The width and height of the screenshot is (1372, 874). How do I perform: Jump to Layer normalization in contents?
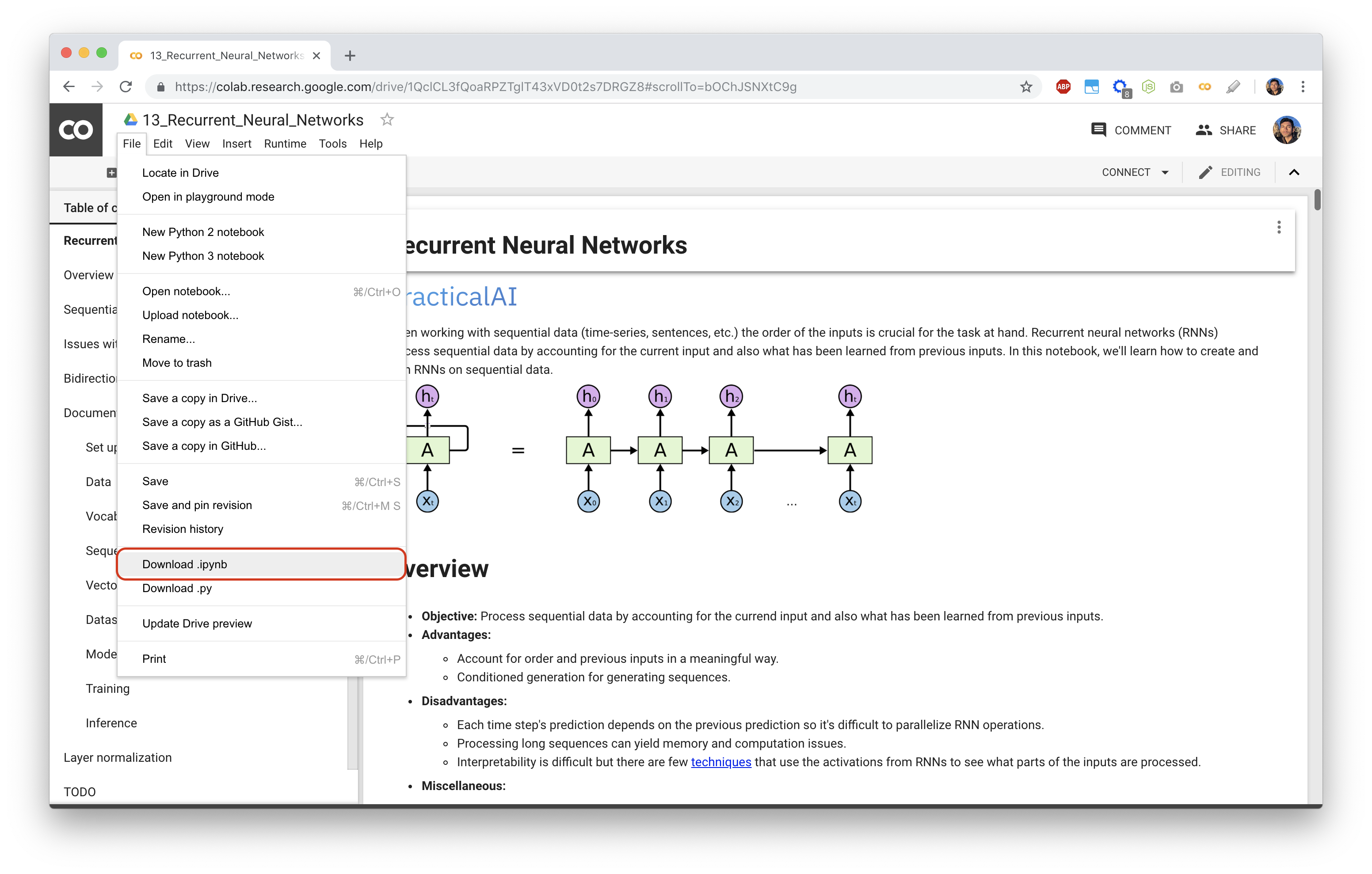click(x=118, y=757)
